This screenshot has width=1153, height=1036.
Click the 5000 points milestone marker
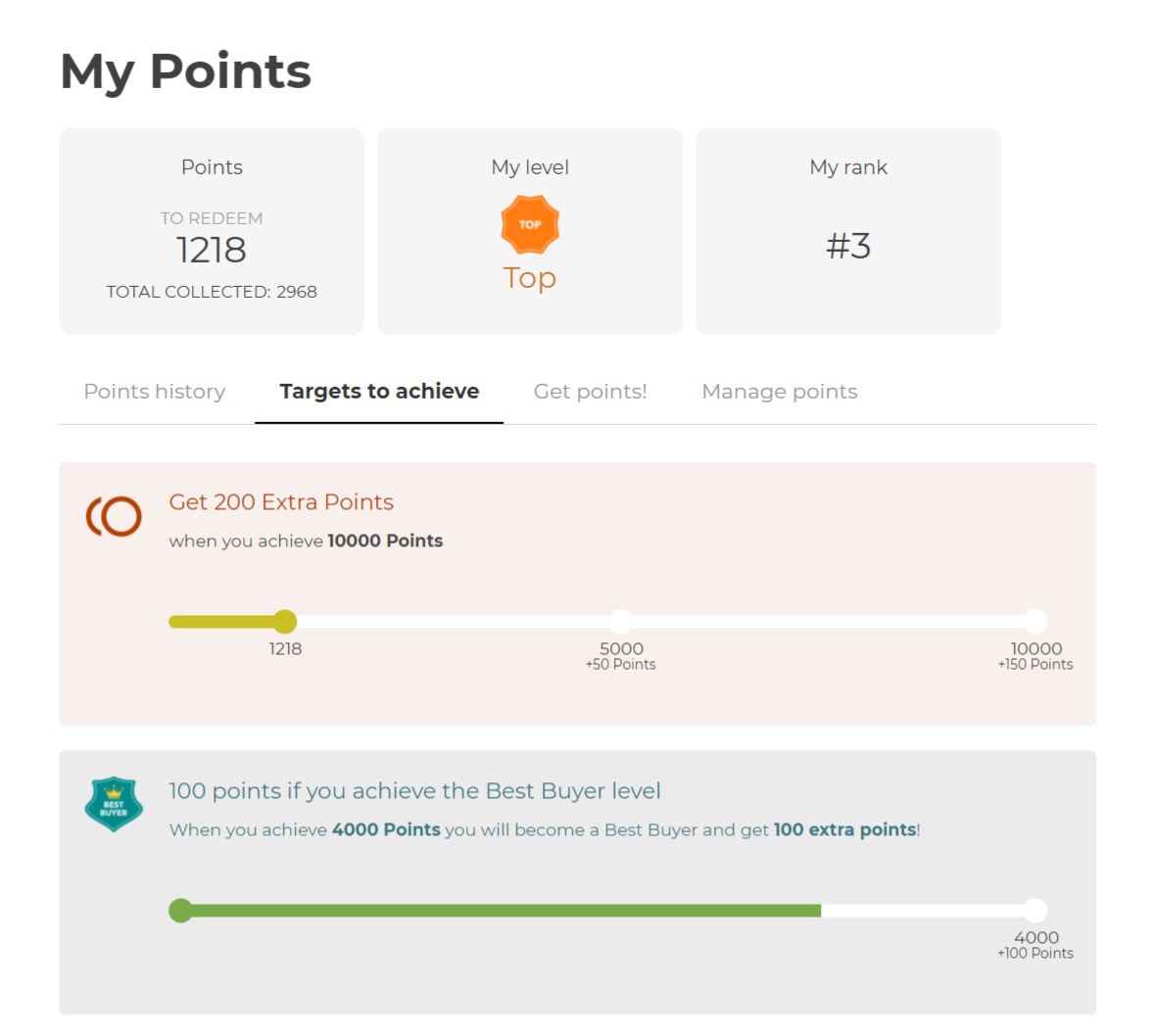tap(621, 622)
